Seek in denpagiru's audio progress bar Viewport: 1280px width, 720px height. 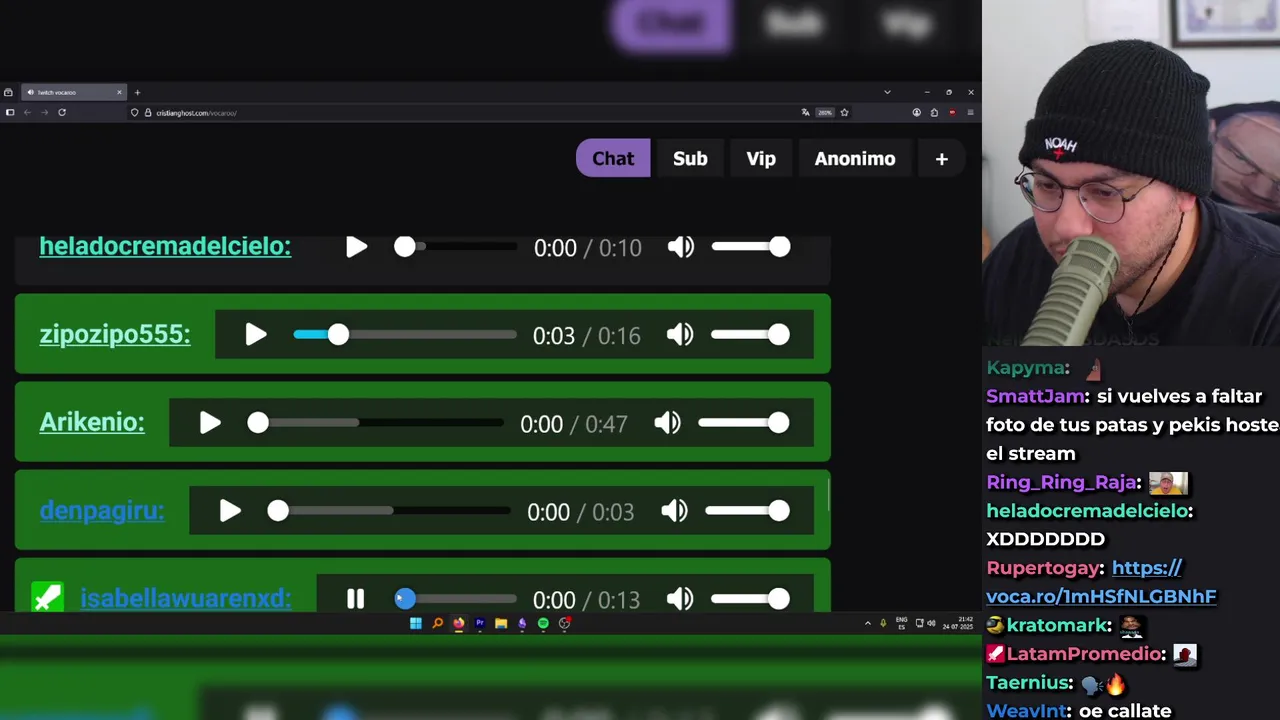pos(389,511)
